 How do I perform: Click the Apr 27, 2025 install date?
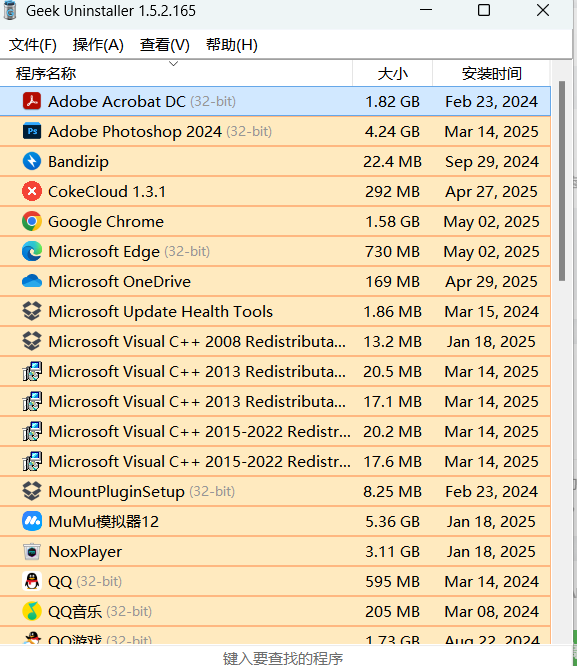click(492, 192)
